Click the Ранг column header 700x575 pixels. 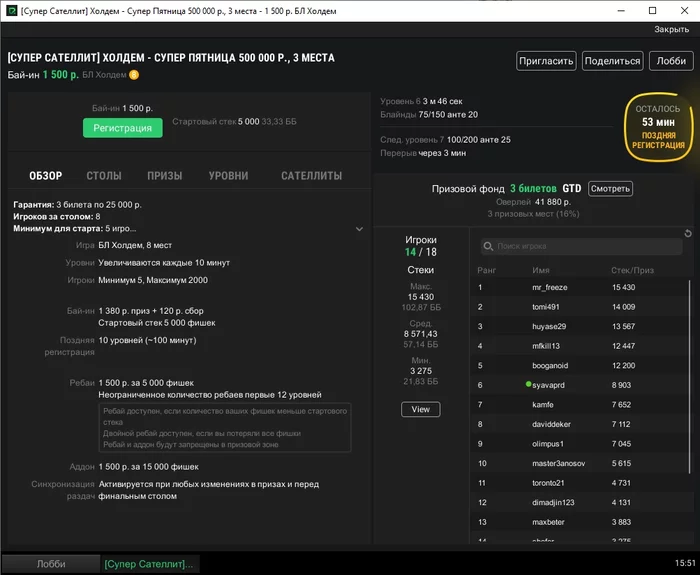(487, 271)
